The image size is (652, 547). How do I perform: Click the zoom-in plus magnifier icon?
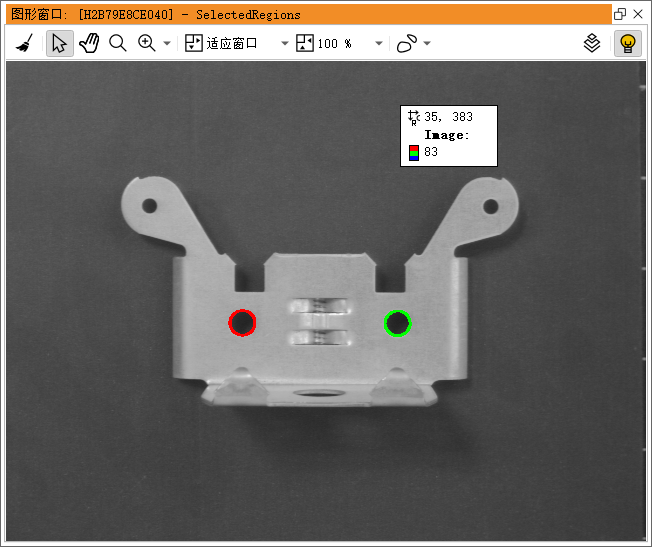pos(147,43)
